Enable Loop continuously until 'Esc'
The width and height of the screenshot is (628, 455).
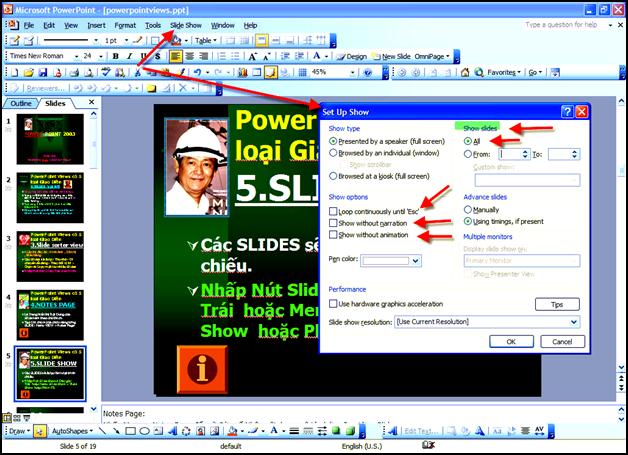pyautogui.click(x=333, y=211)
